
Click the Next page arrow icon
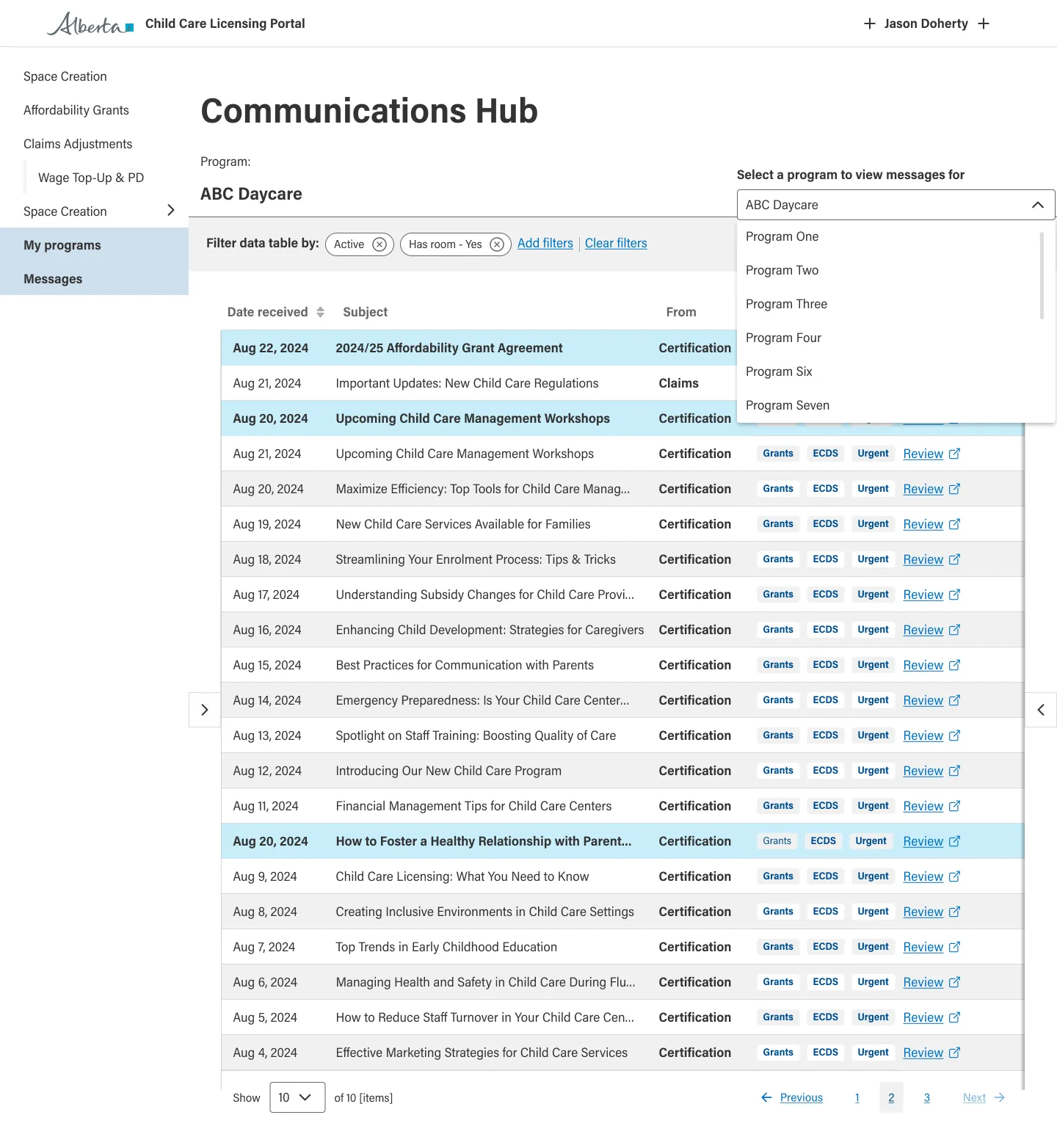pyautogui.click(x=1000, y=1097)
